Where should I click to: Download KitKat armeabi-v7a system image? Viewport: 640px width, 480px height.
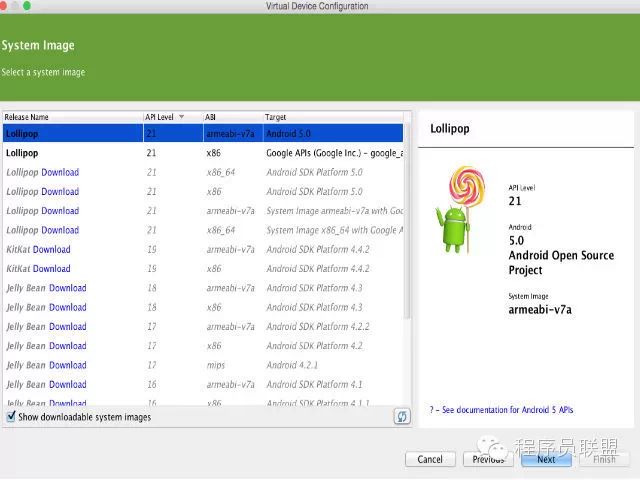51,249
